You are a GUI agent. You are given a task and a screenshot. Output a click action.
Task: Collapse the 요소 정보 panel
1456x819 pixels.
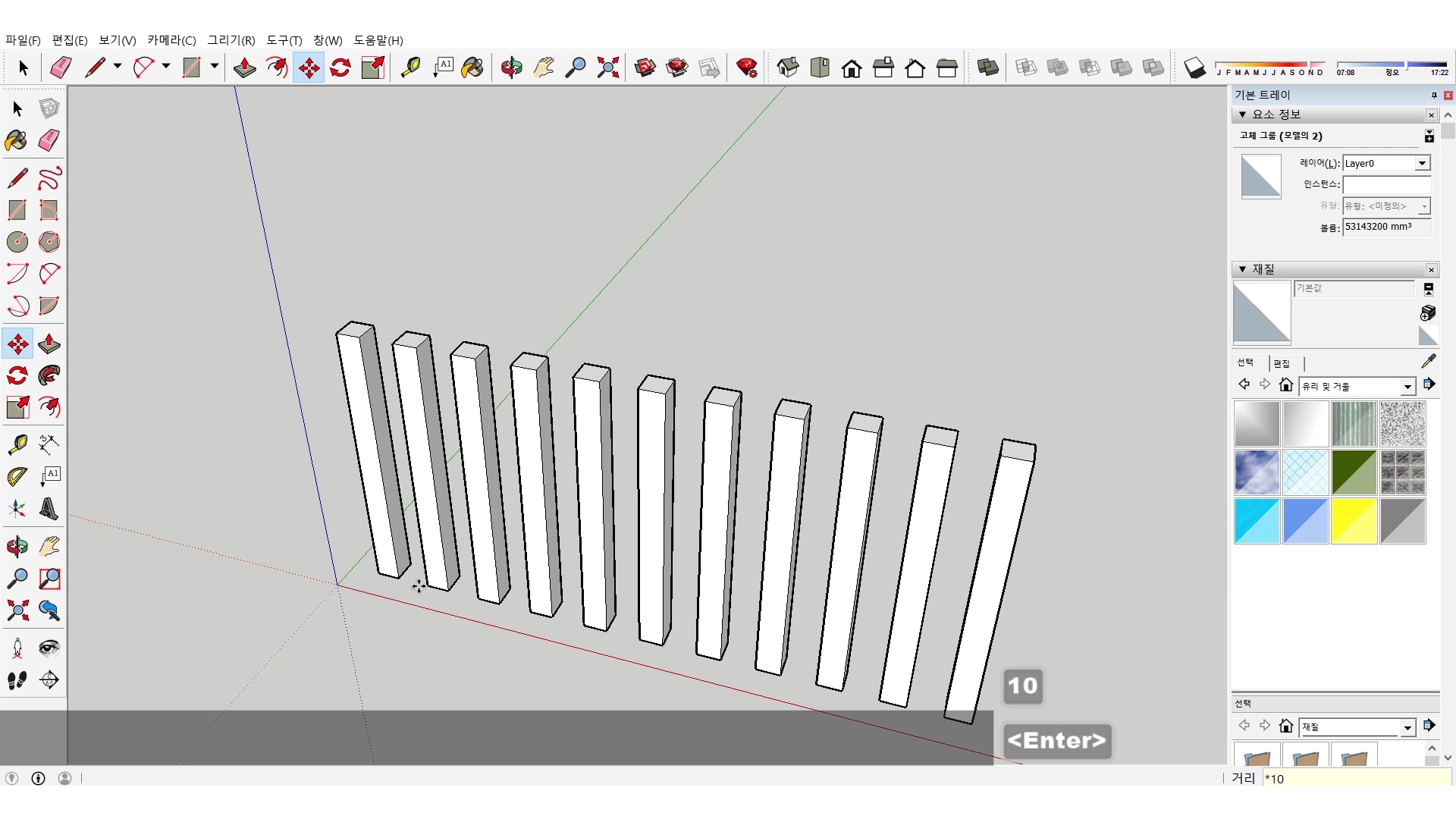(x=1242, y=115)
